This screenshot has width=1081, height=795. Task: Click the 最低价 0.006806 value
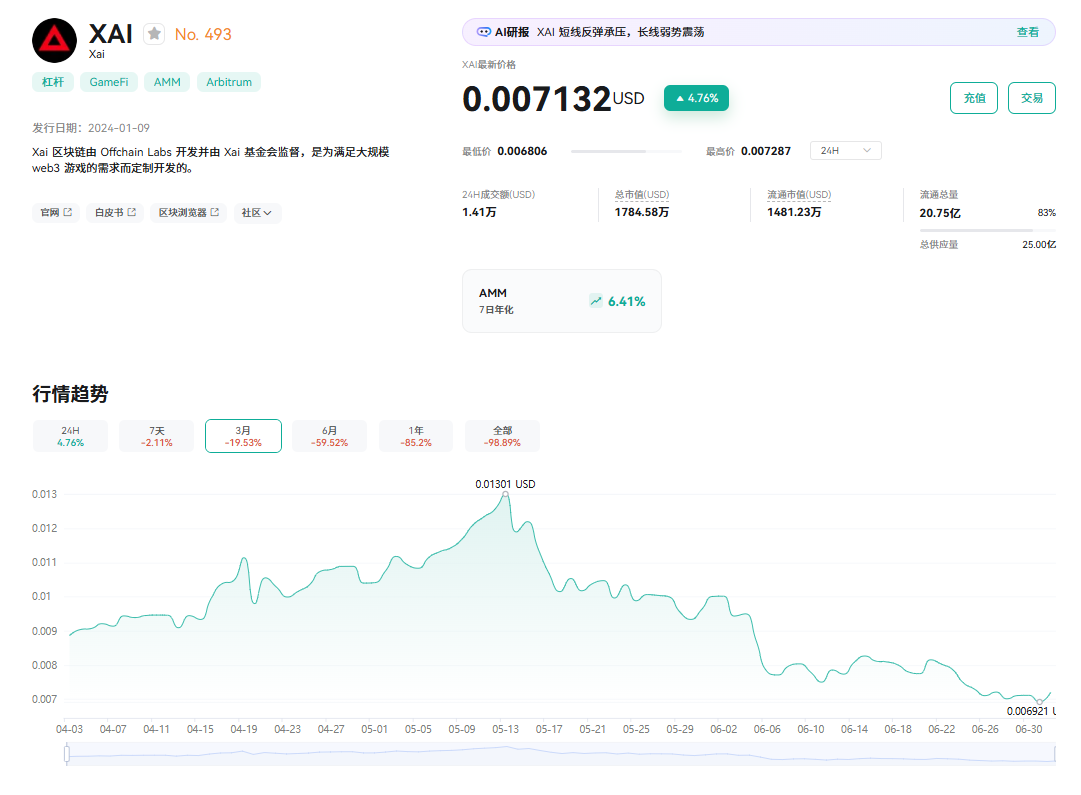click(522, 151)
